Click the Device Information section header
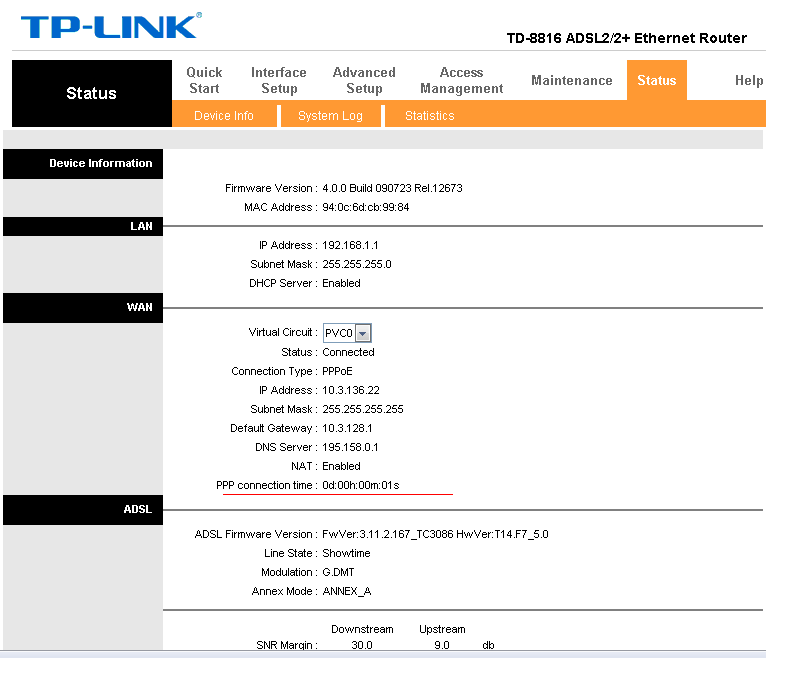Viewport: 796px width, 688px height. 83,163
